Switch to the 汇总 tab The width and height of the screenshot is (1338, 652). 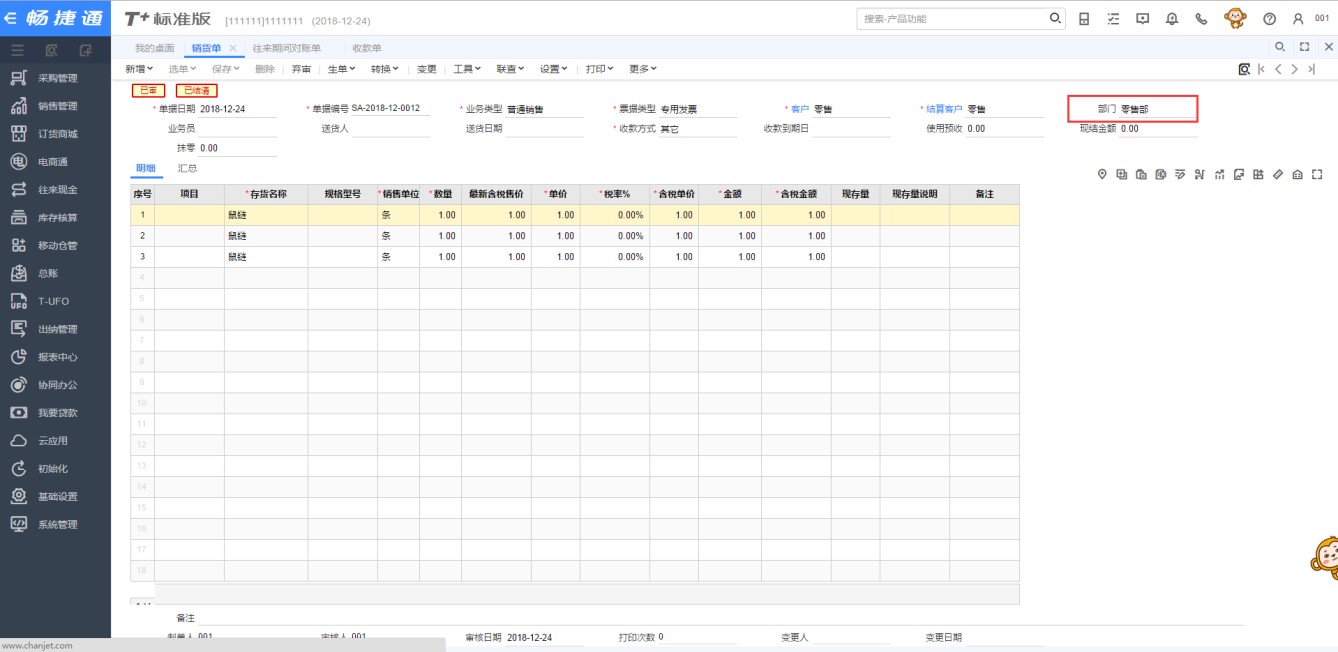point(187,168)
